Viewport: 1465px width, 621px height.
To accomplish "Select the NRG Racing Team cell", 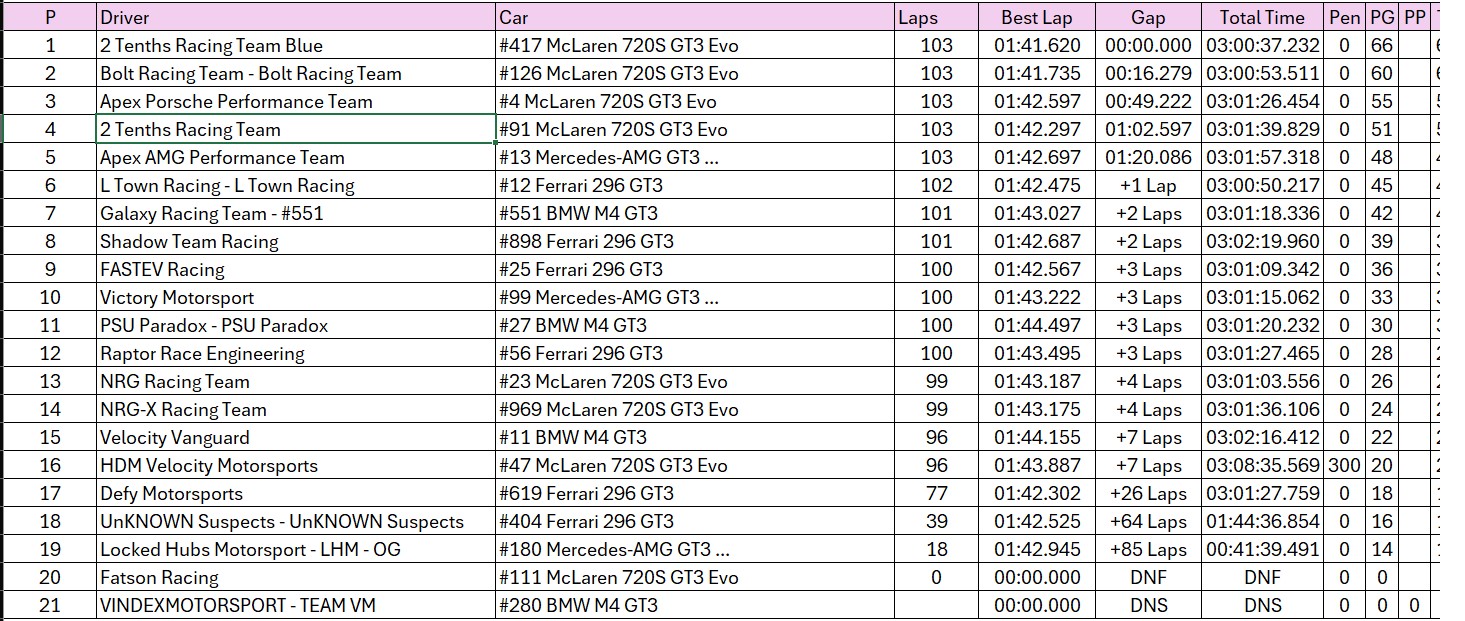I will click(x=296, y=381).
